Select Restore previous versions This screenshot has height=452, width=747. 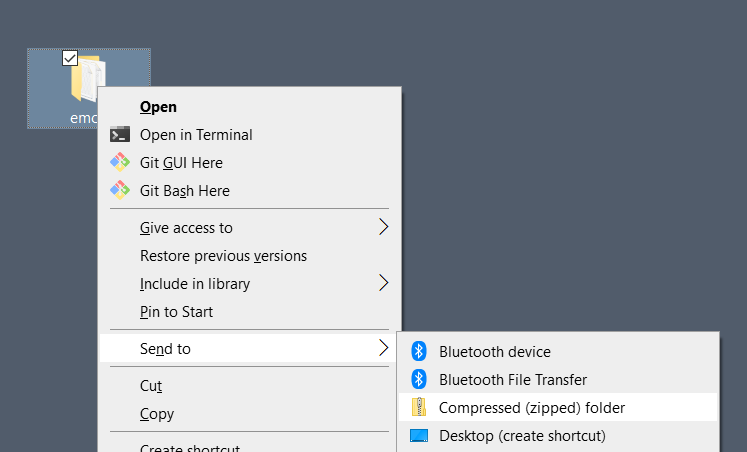223,256
